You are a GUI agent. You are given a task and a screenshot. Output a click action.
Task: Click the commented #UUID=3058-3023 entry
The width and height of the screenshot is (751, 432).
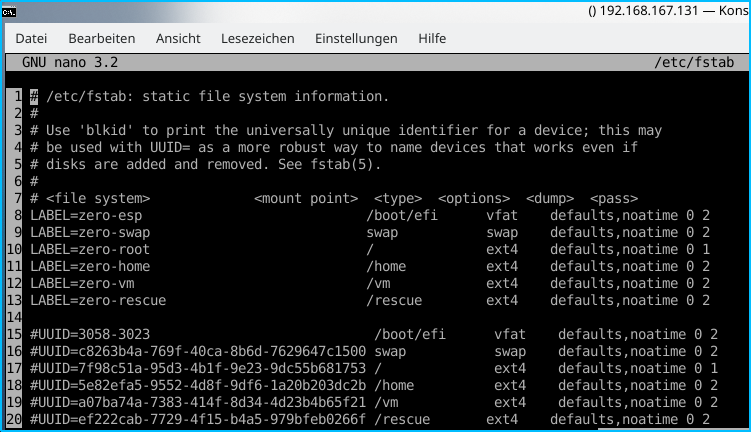click(90, 334)
